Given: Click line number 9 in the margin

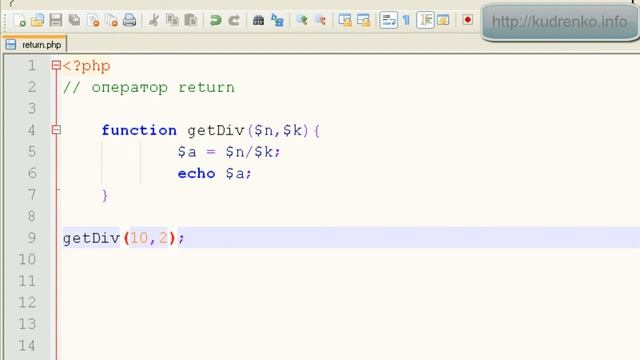Looking at the screenshot, I should (31, 238).
